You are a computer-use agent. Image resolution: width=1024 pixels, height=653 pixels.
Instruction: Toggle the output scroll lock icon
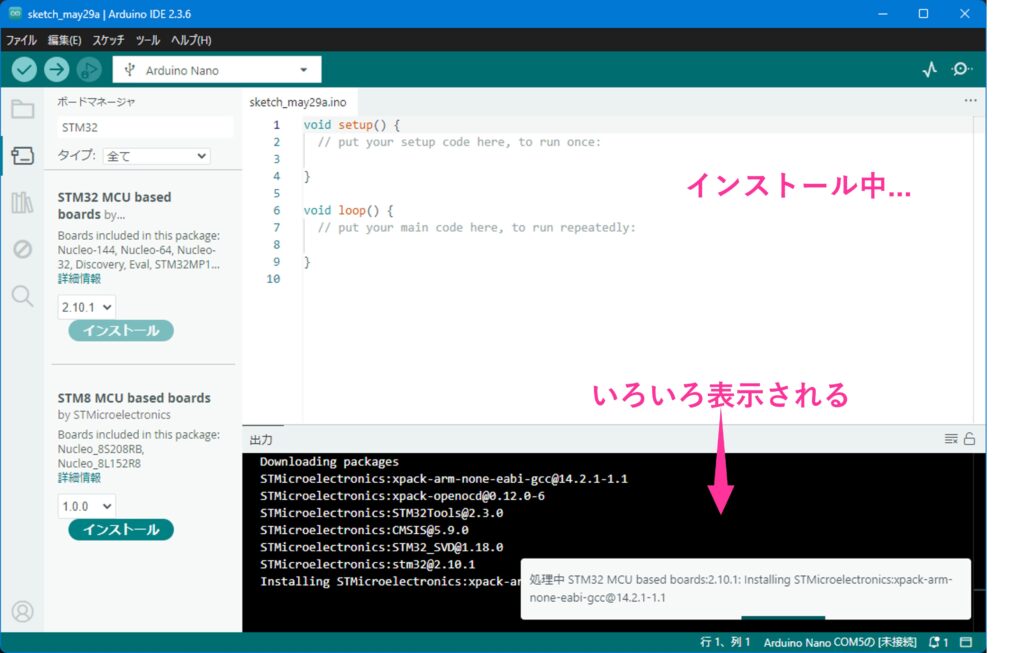pos(969,439)
